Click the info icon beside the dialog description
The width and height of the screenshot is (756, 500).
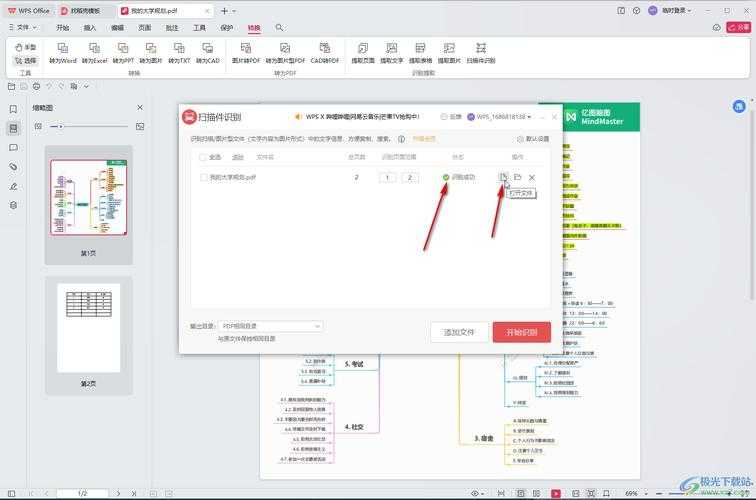point(401,139)
